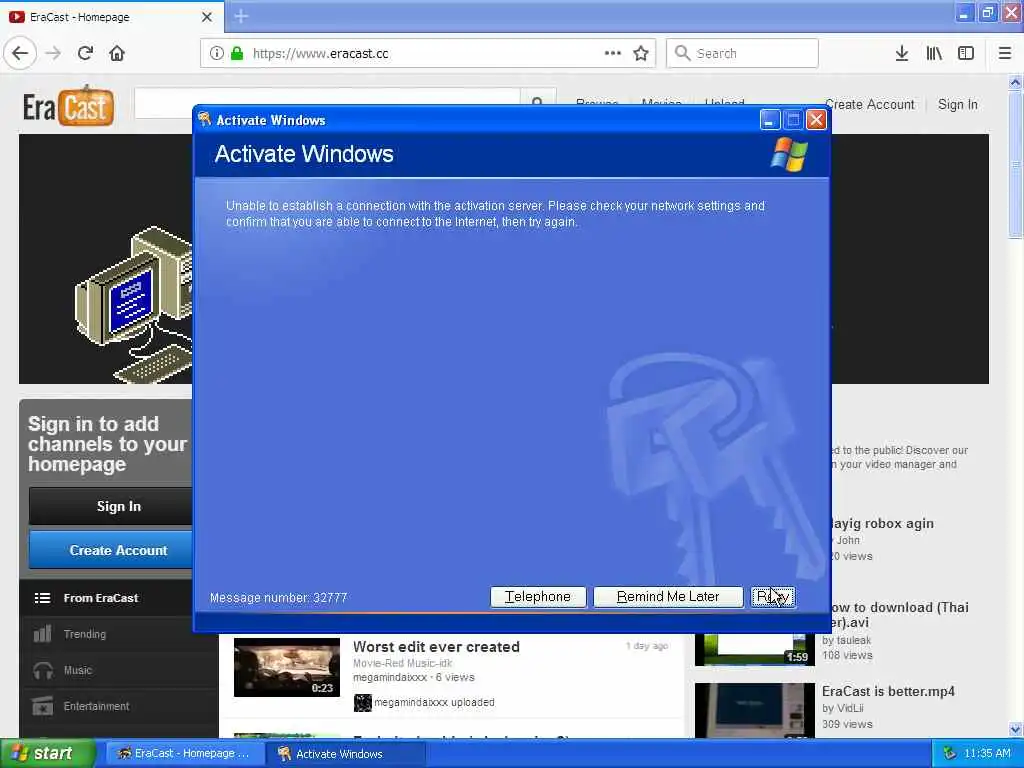Viewport: 1024px width, 768px height.
Task: Open the robox agin video title
Action: (882, 523)
